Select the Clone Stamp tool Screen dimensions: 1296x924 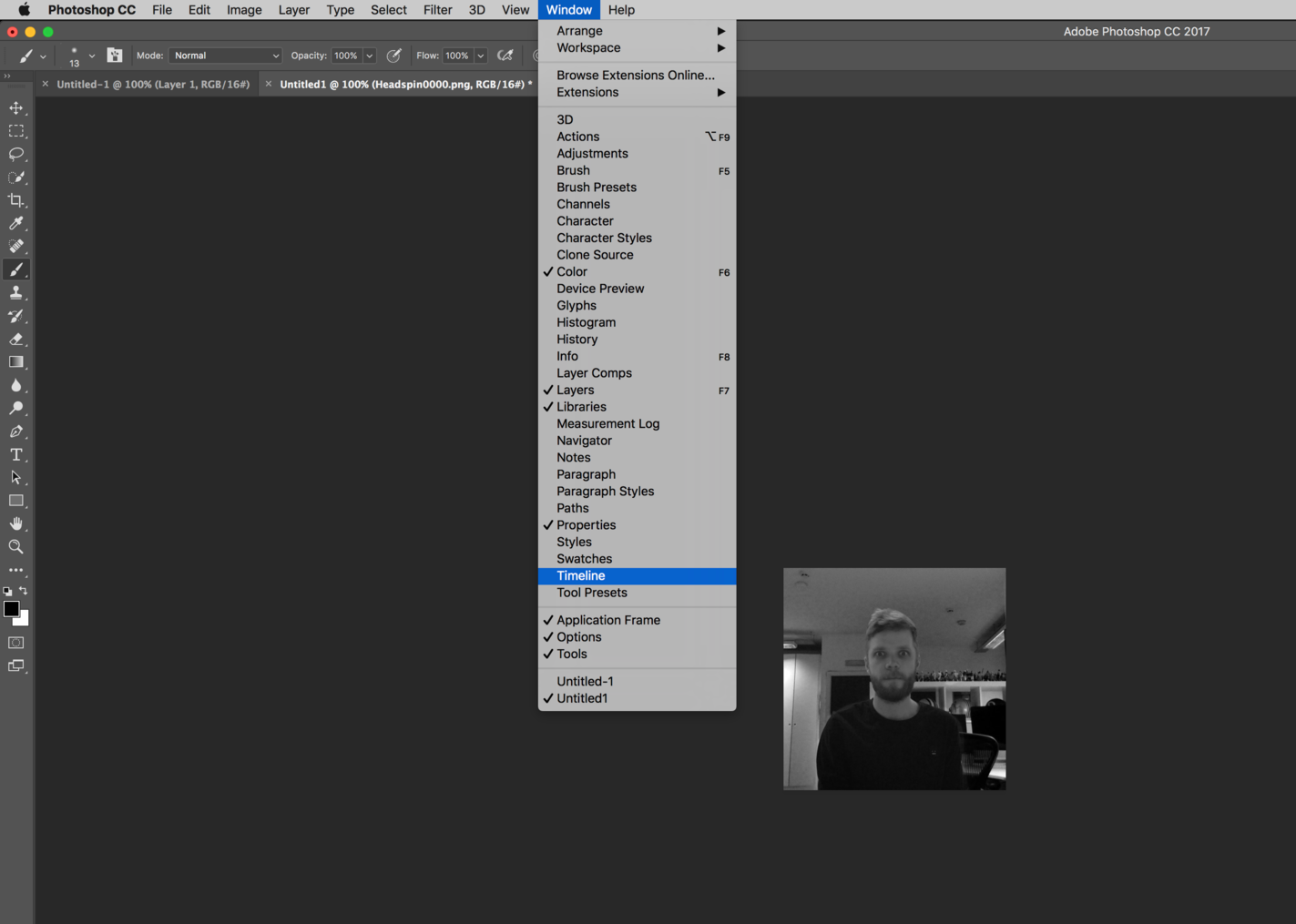coord(16,292)
